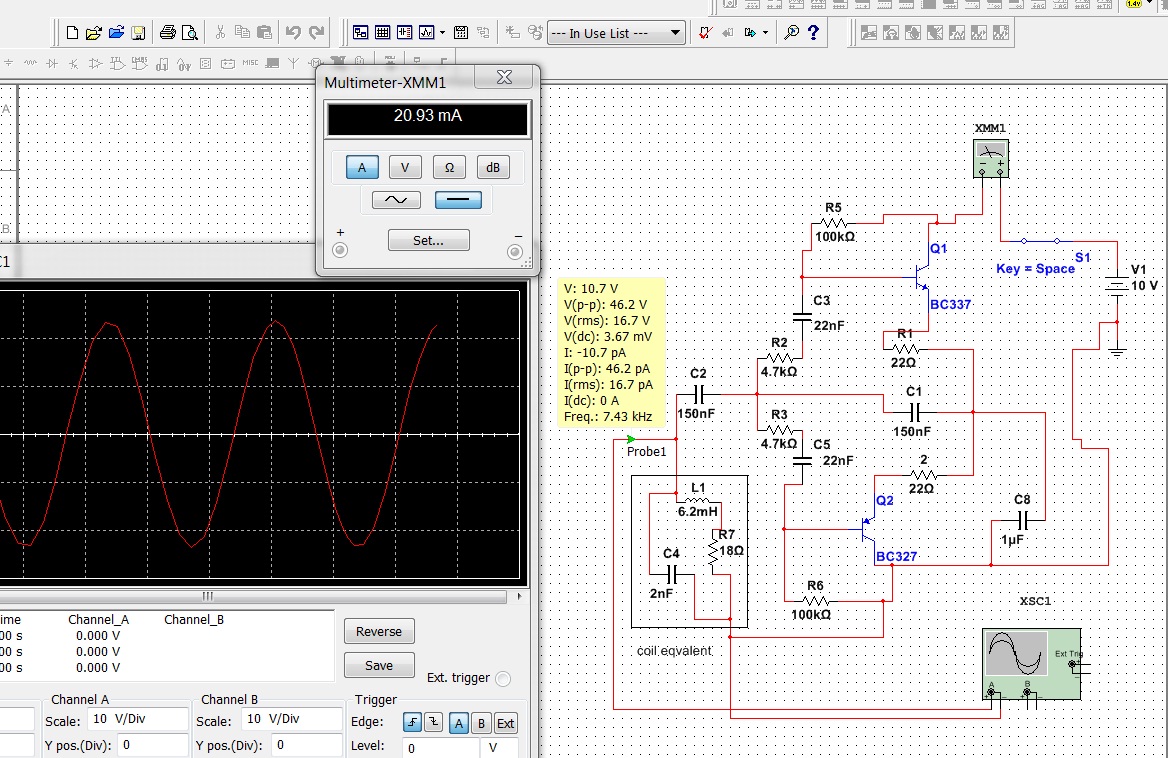1168x758 pixels.
Task: Click the Spreadsheet view grid icon
Action: click(383, 33)
